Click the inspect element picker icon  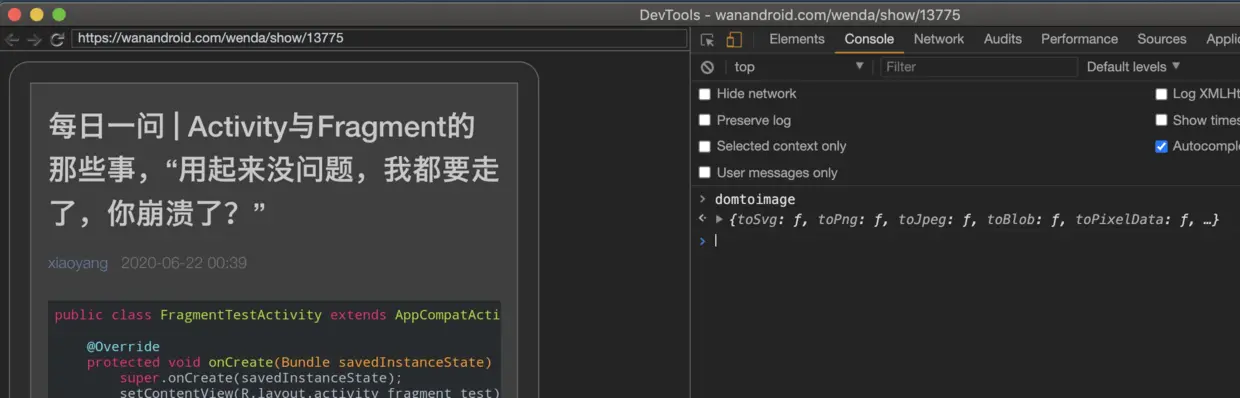707,39
